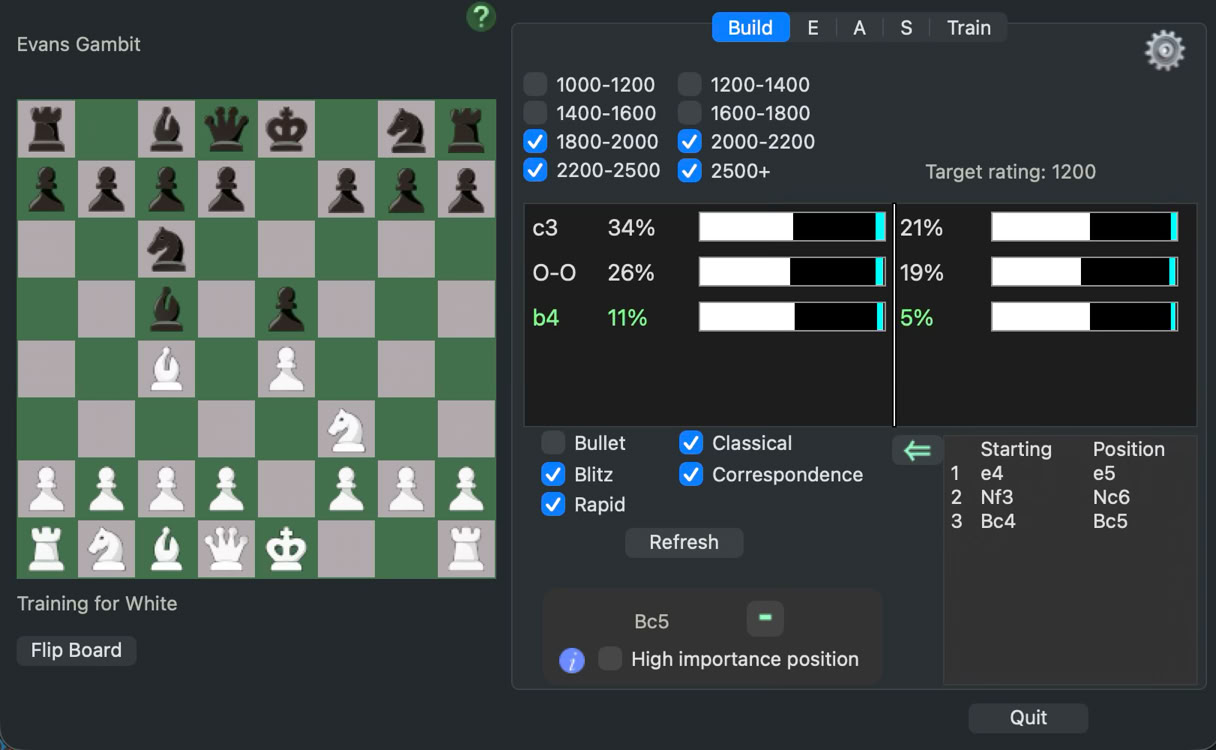Click the win-rate bar for move c3
This screenshot has height=750, width=1216.
click(x=792, y=228)
